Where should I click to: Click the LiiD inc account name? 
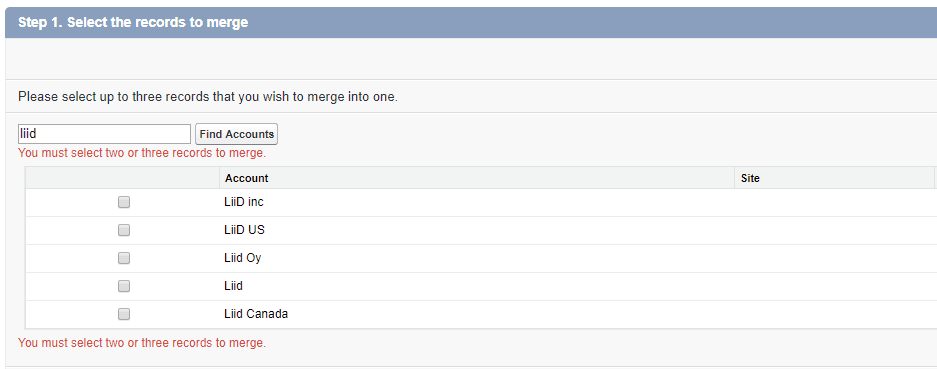[x=244, y=202]
